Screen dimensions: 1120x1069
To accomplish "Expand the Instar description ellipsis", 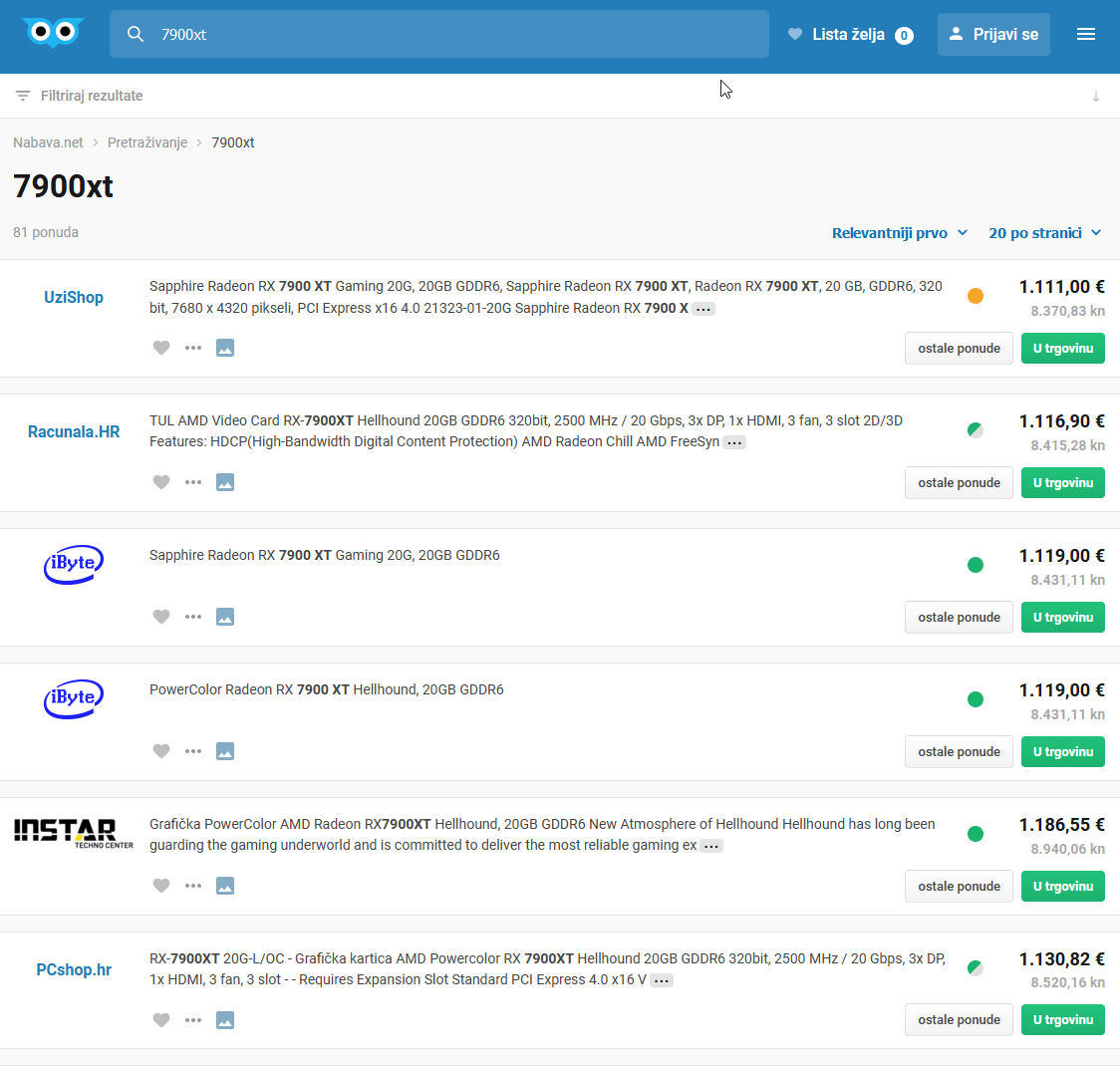I will [x=710, y=846].
